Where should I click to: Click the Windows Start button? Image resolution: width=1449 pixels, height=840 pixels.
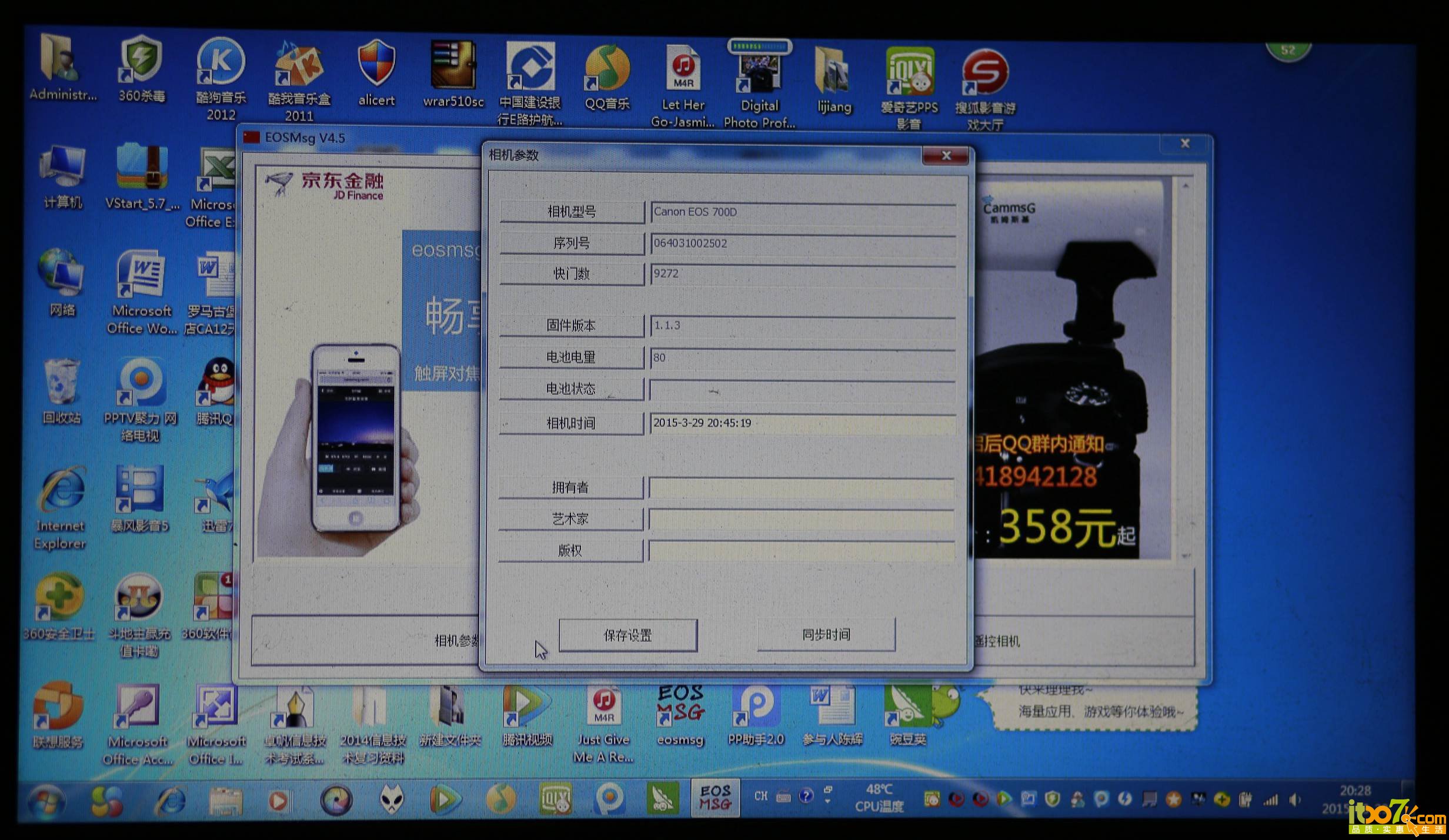click(47, 801)
